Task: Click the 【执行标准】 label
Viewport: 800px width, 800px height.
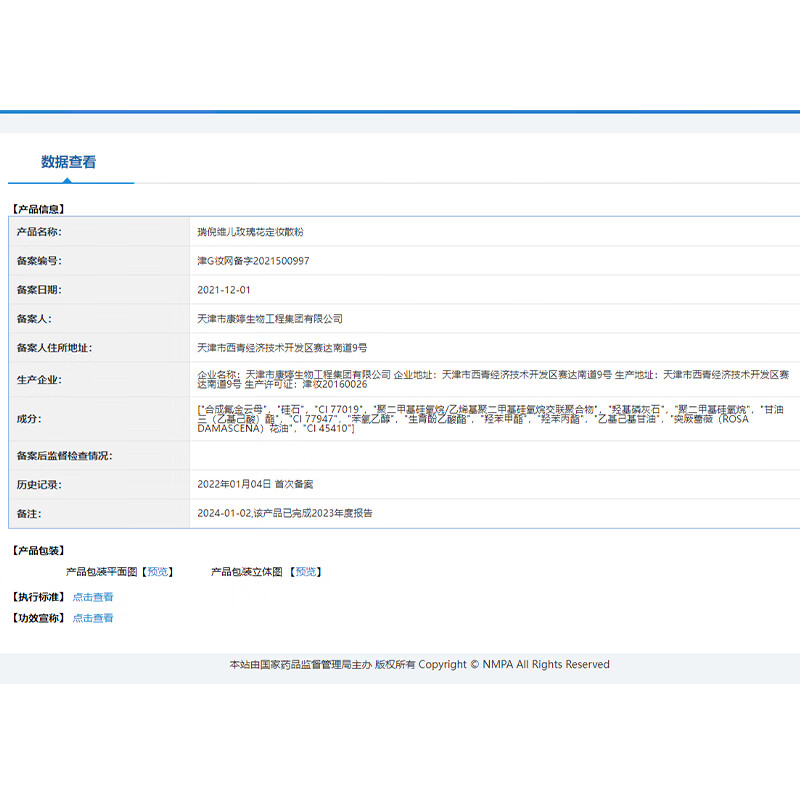Action: tap(38, 597)
